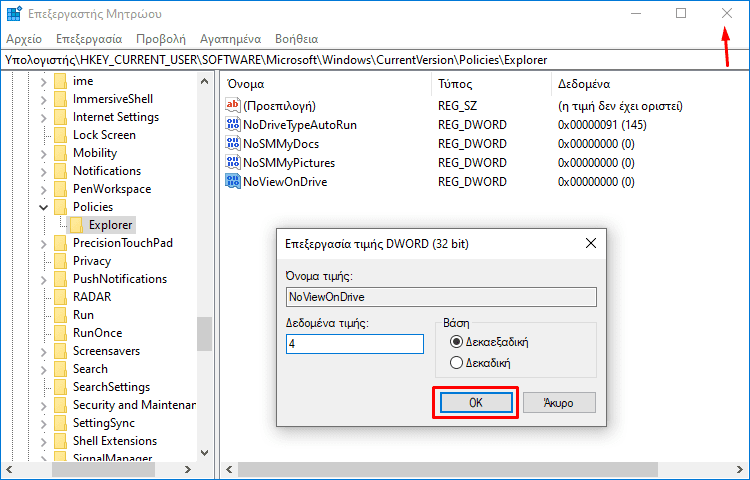750x480 pixels.
Task: Click the Όνομα τιμής field
Action: 441,297
